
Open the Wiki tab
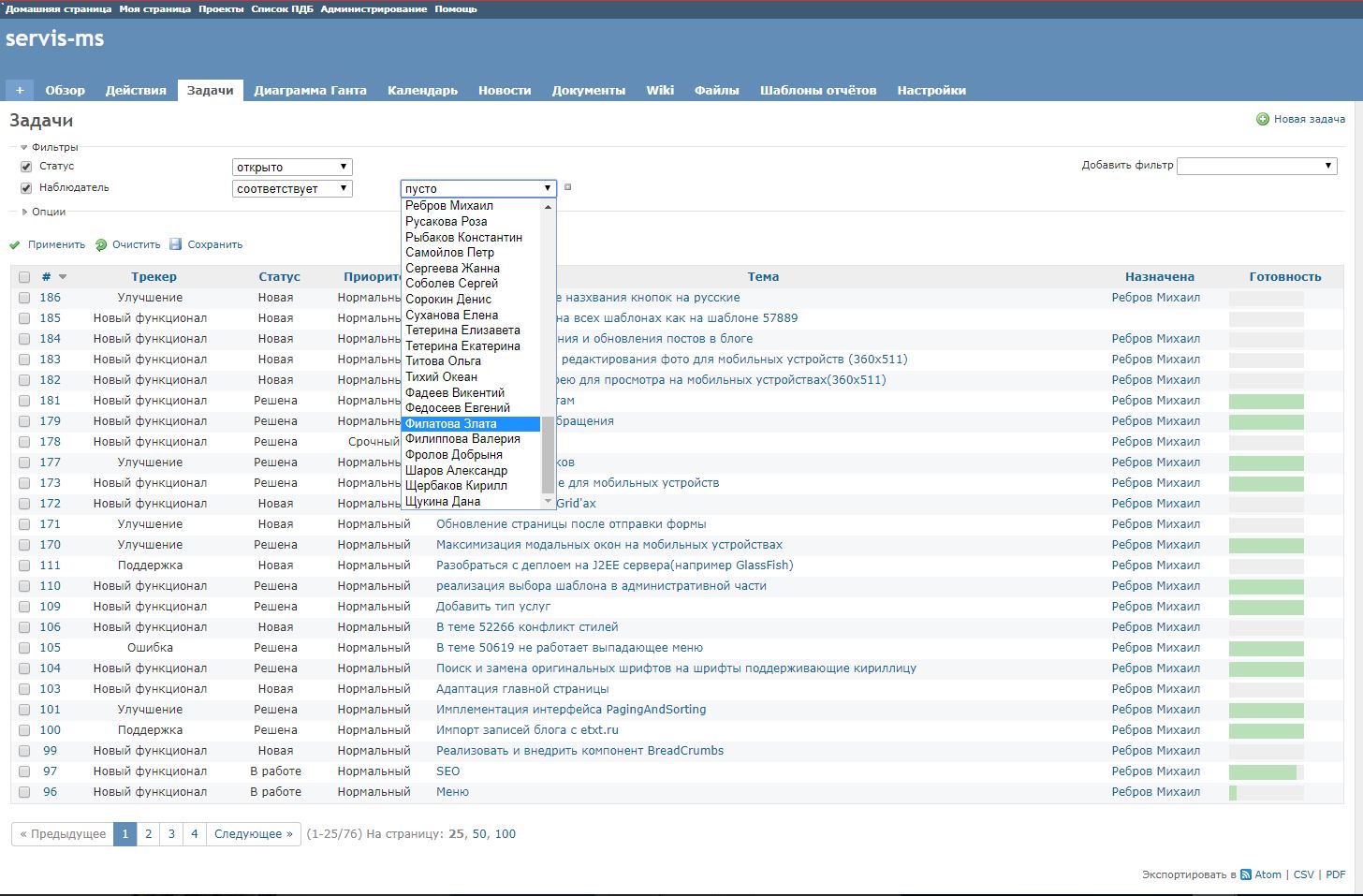[x=659, y=90]
